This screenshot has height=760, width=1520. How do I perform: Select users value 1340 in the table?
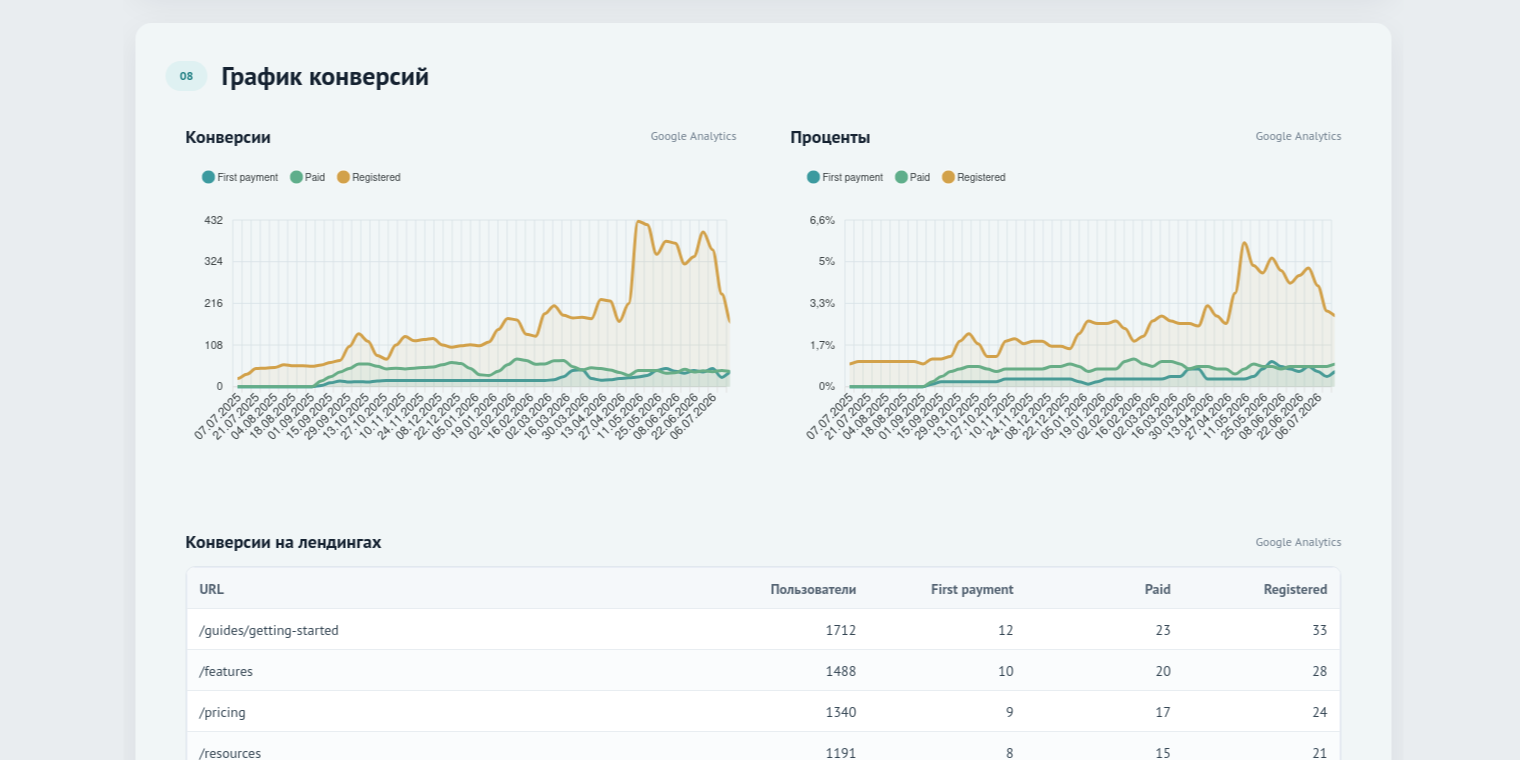[x=841, y=712]
